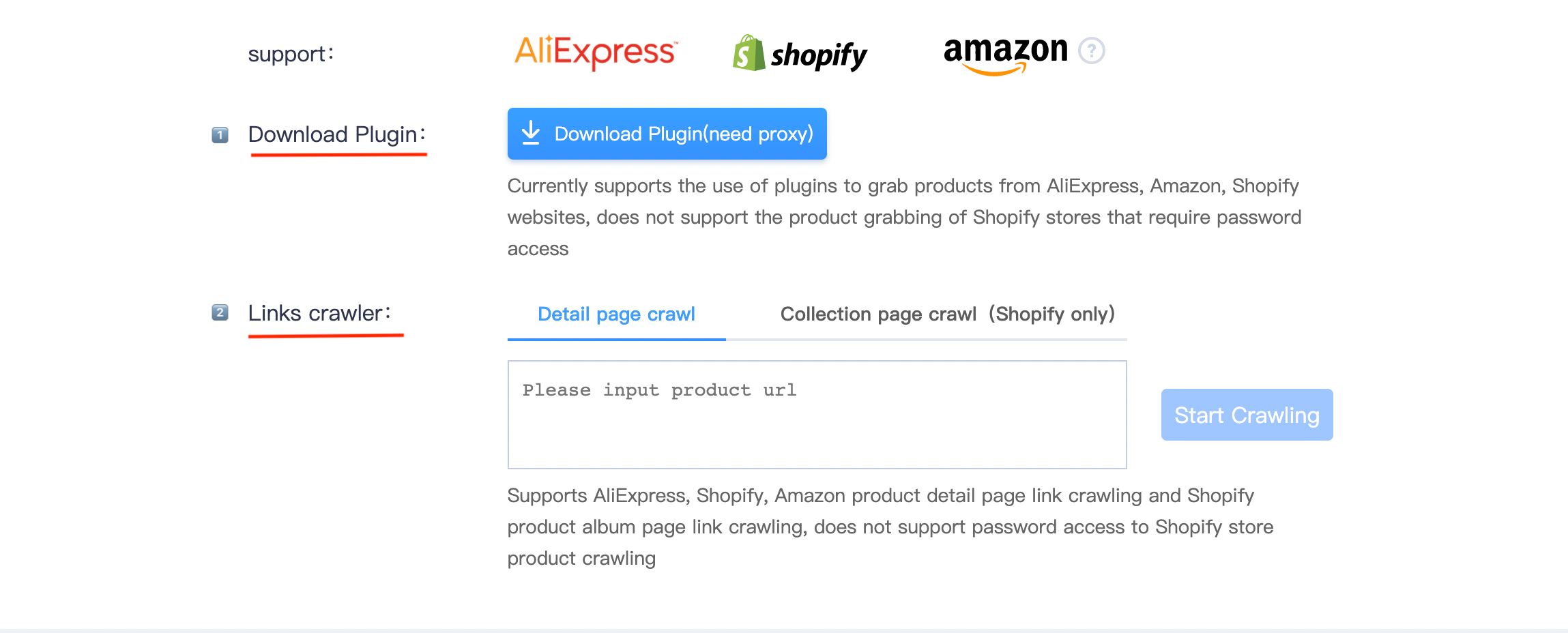Click the green Shopify bag icon
This screenshot has height=633, width=1568.
(749, 53)
